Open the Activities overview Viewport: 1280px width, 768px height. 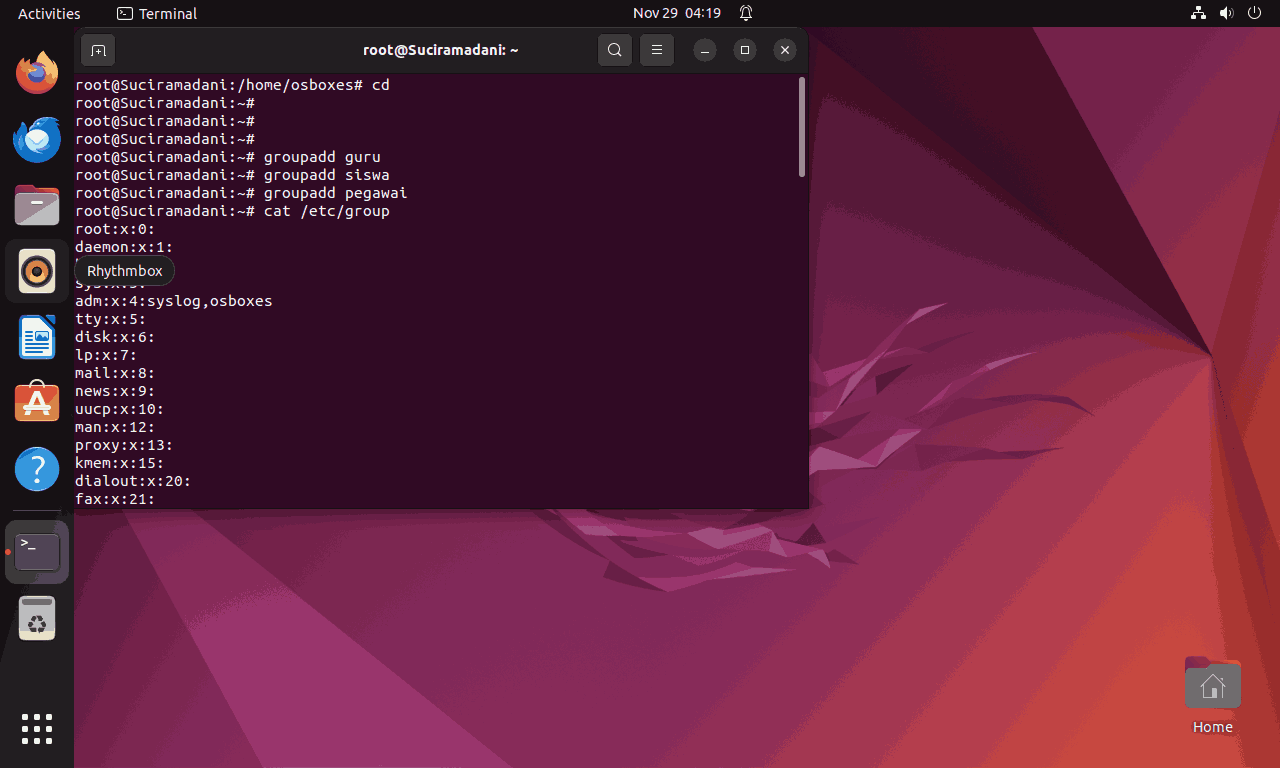point(49,13)
